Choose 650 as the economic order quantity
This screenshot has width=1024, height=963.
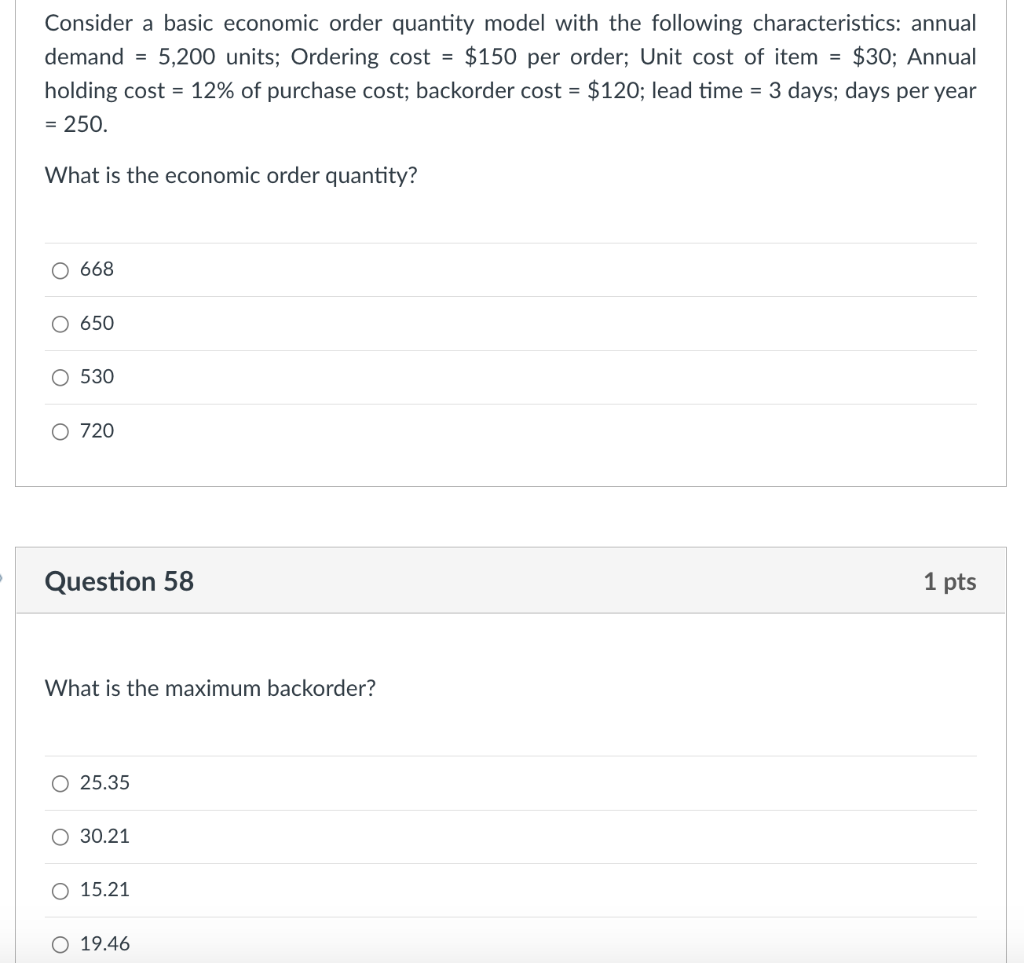(60, 323)
